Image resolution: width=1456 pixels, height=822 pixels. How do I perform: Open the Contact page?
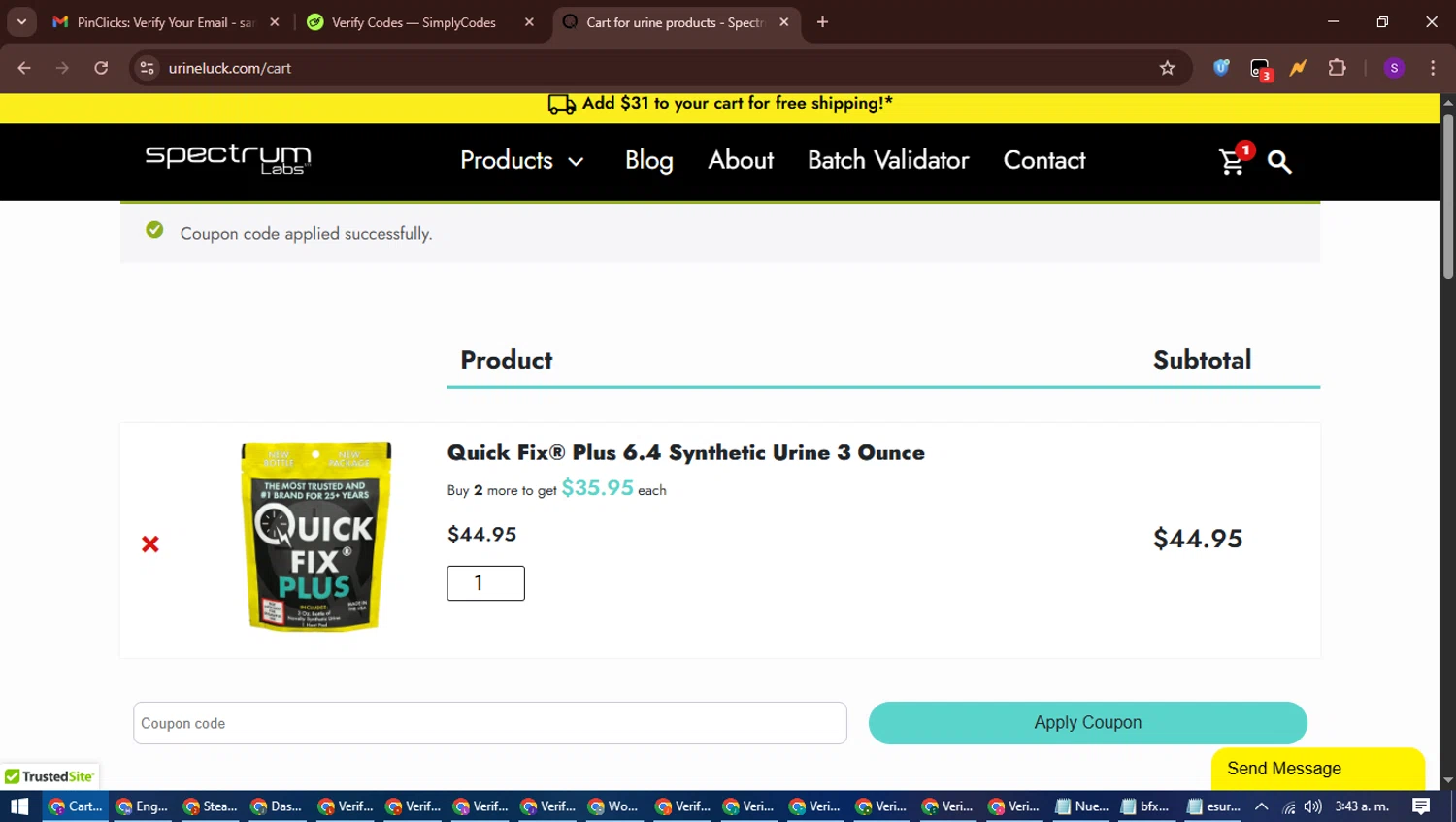click(x=1044, y=160)
